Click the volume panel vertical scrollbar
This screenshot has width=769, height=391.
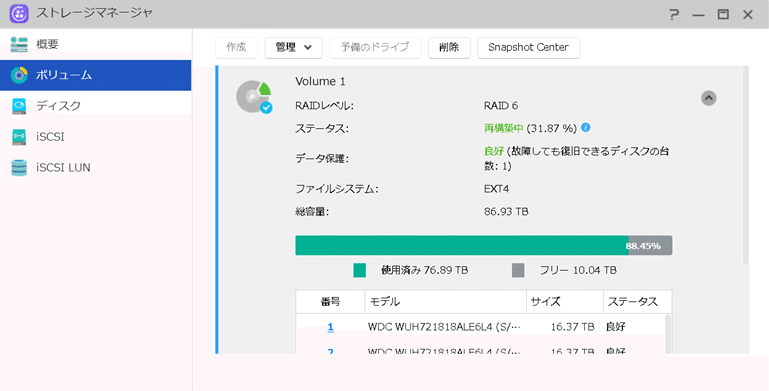tap(746, 164)
